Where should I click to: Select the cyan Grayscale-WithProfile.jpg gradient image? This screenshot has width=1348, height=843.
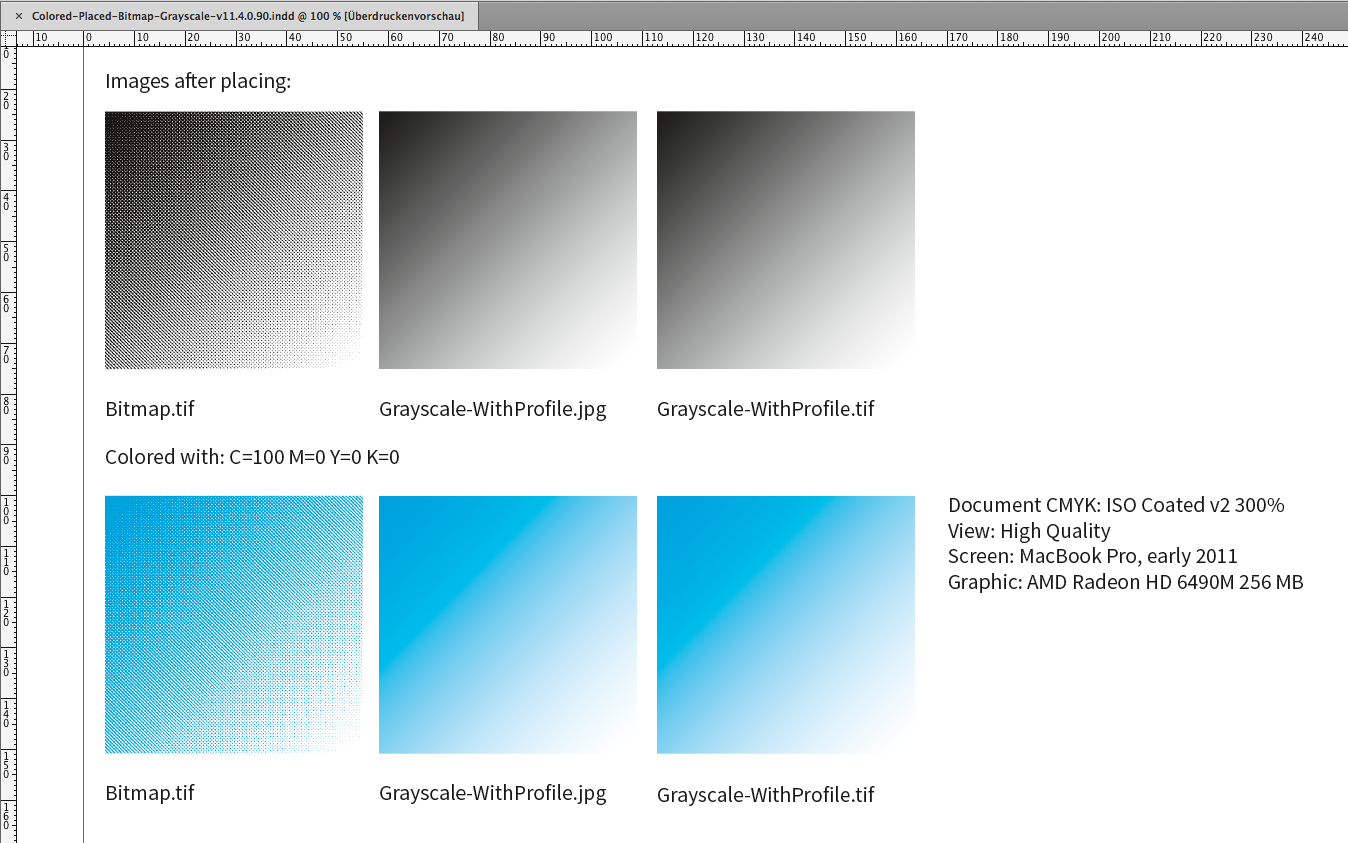point(508,624)
